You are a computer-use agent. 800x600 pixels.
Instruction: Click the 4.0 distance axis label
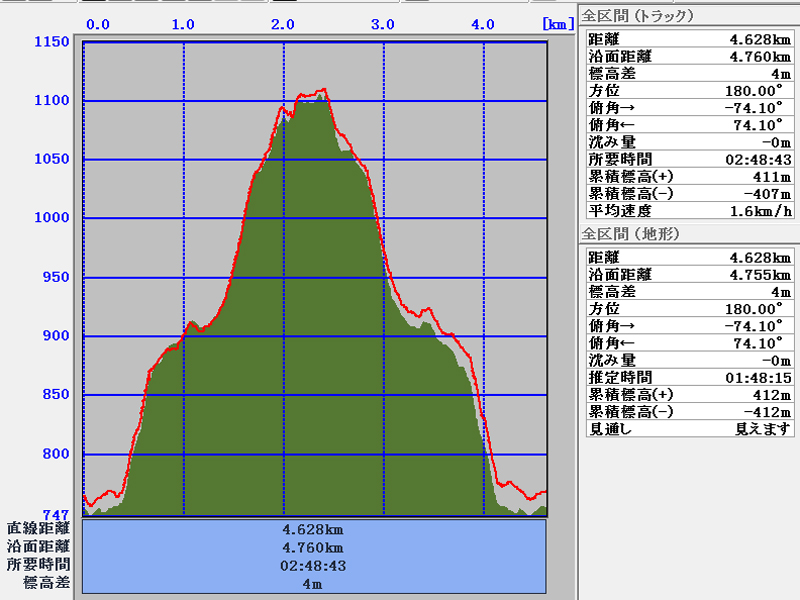coord(483,24)
